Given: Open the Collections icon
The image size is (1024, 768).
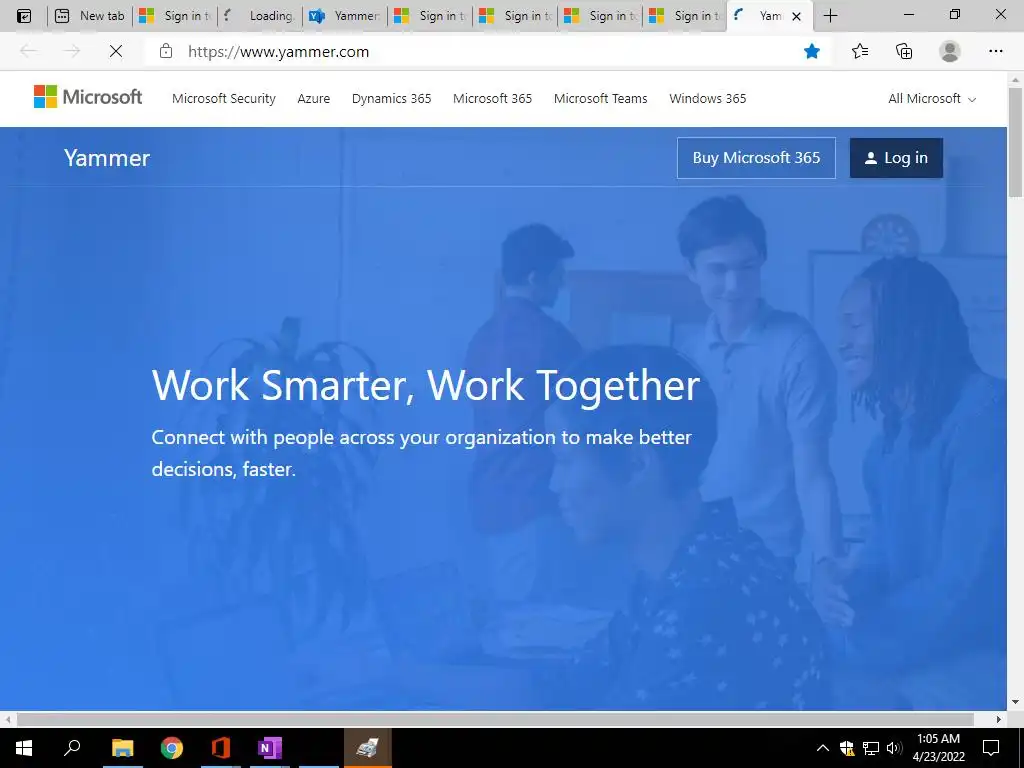Looking at the screenshot, I should (904, 51).
